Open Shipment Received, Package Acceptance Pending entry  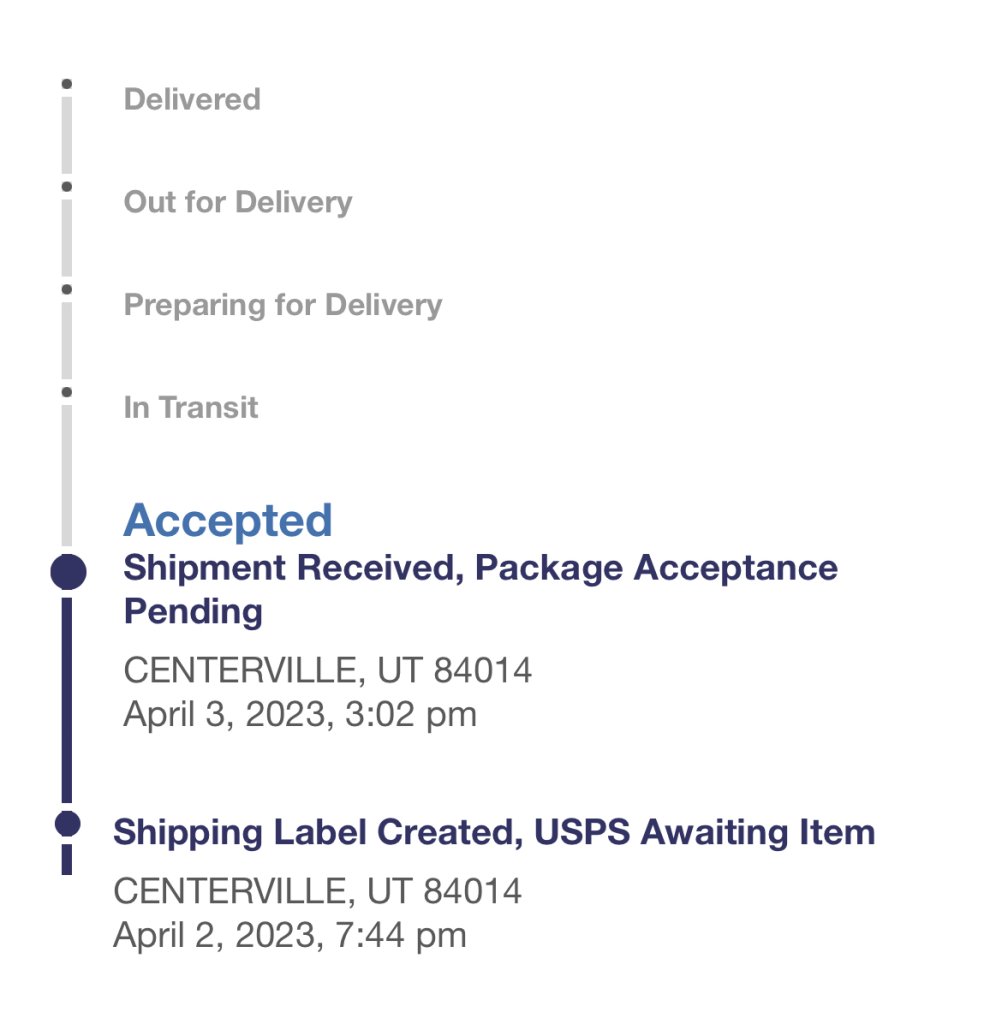coord(480,589)
